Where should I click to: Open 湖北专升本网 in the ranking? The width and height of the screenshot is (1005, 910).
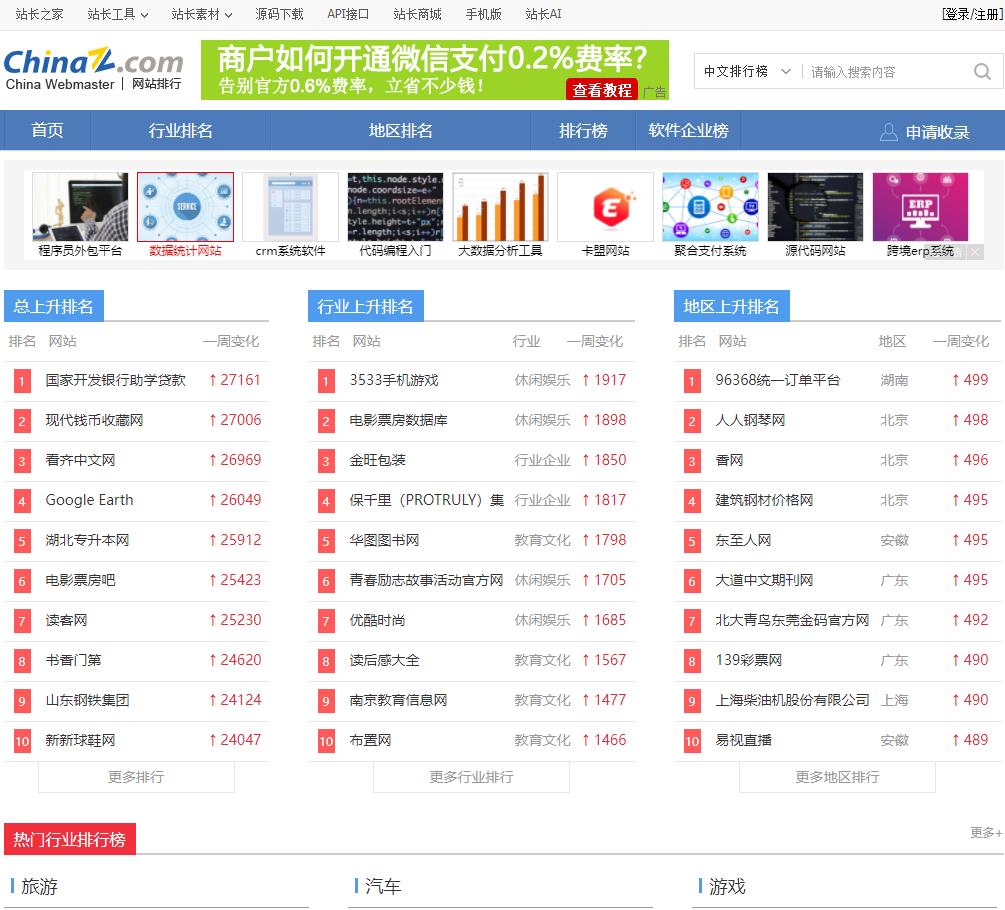tap(87, 540)
